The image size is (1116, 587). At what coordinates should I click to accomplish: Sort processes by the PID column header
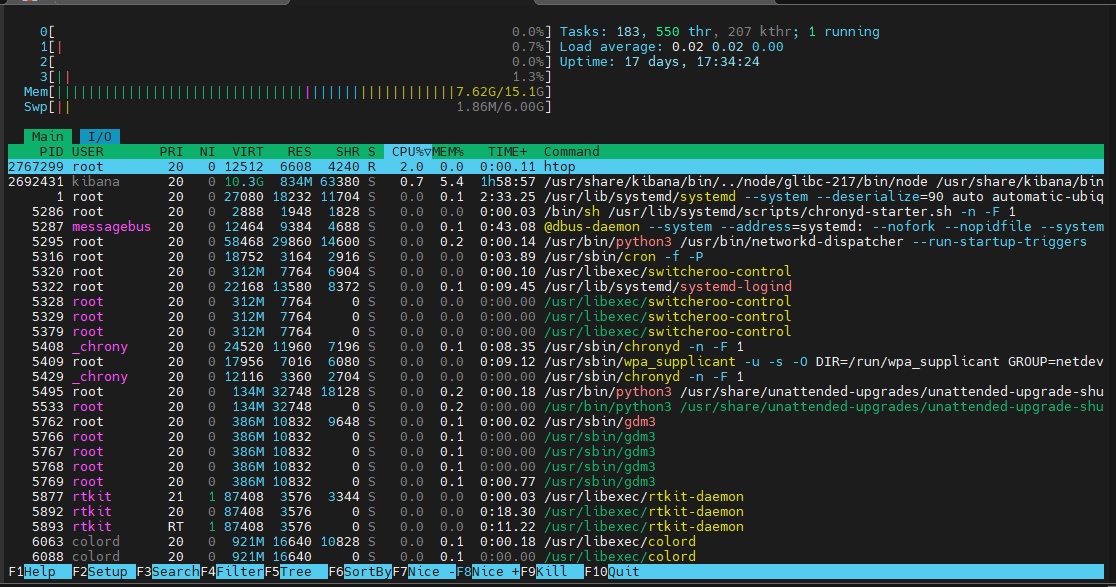(x=51, y=152)
